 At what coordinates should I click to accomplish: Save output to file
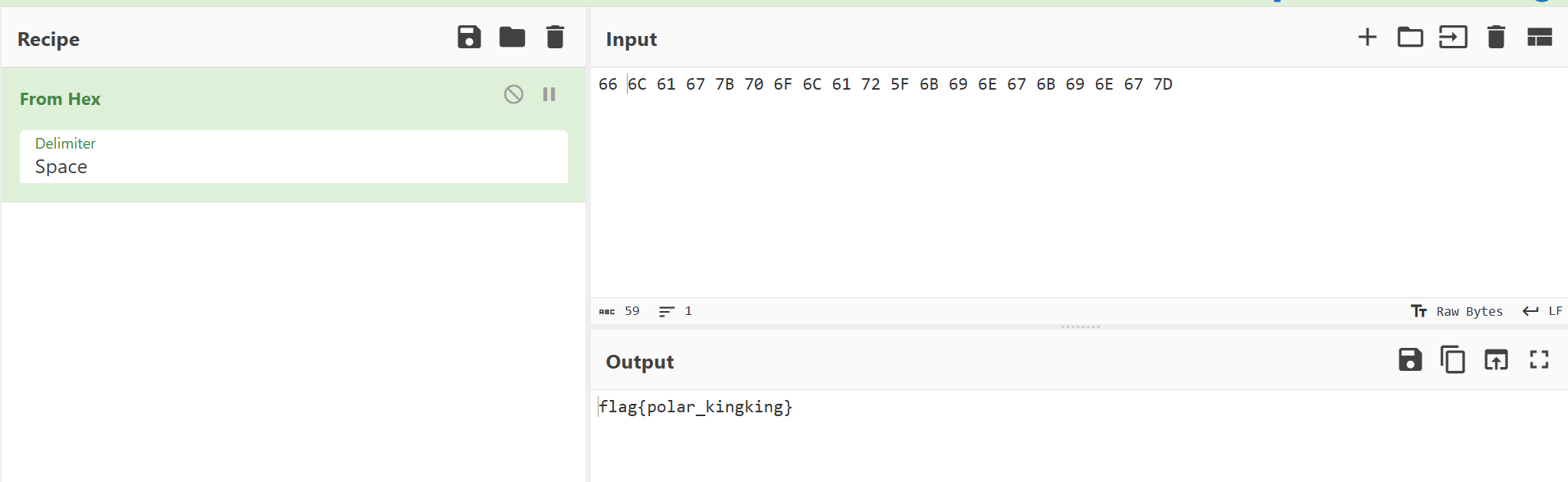1410,359
